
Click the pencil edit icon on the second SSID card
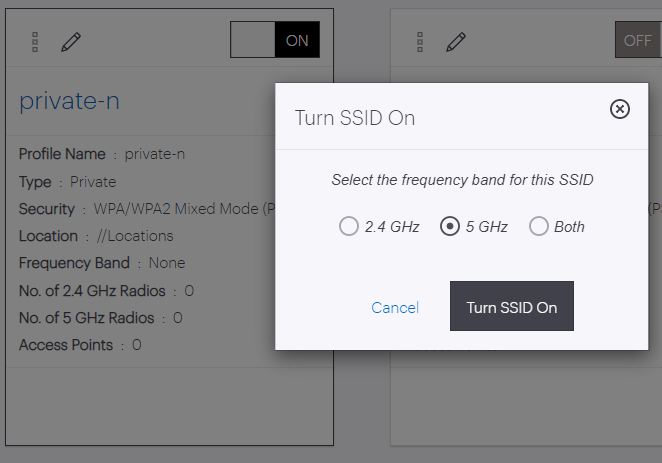coord(456,42)
